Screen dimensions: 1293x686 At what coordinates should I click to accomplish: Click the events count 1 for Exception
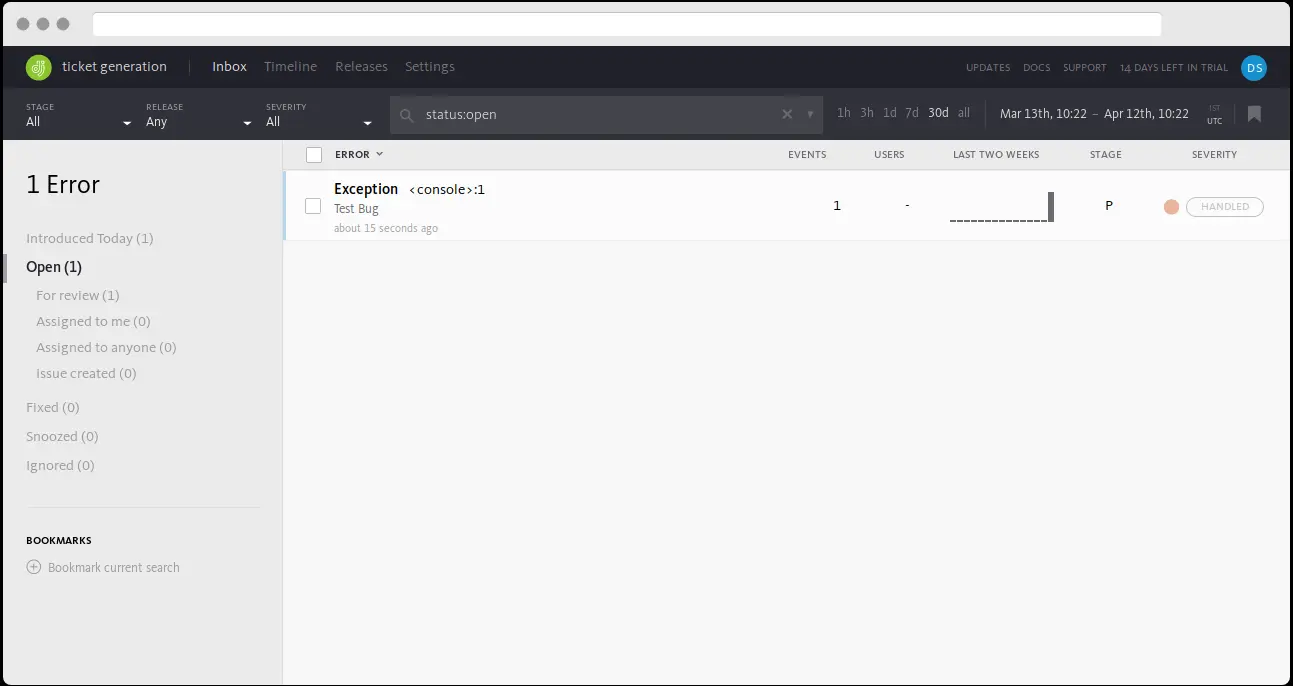pyautogui.click(x=837, y=205)
